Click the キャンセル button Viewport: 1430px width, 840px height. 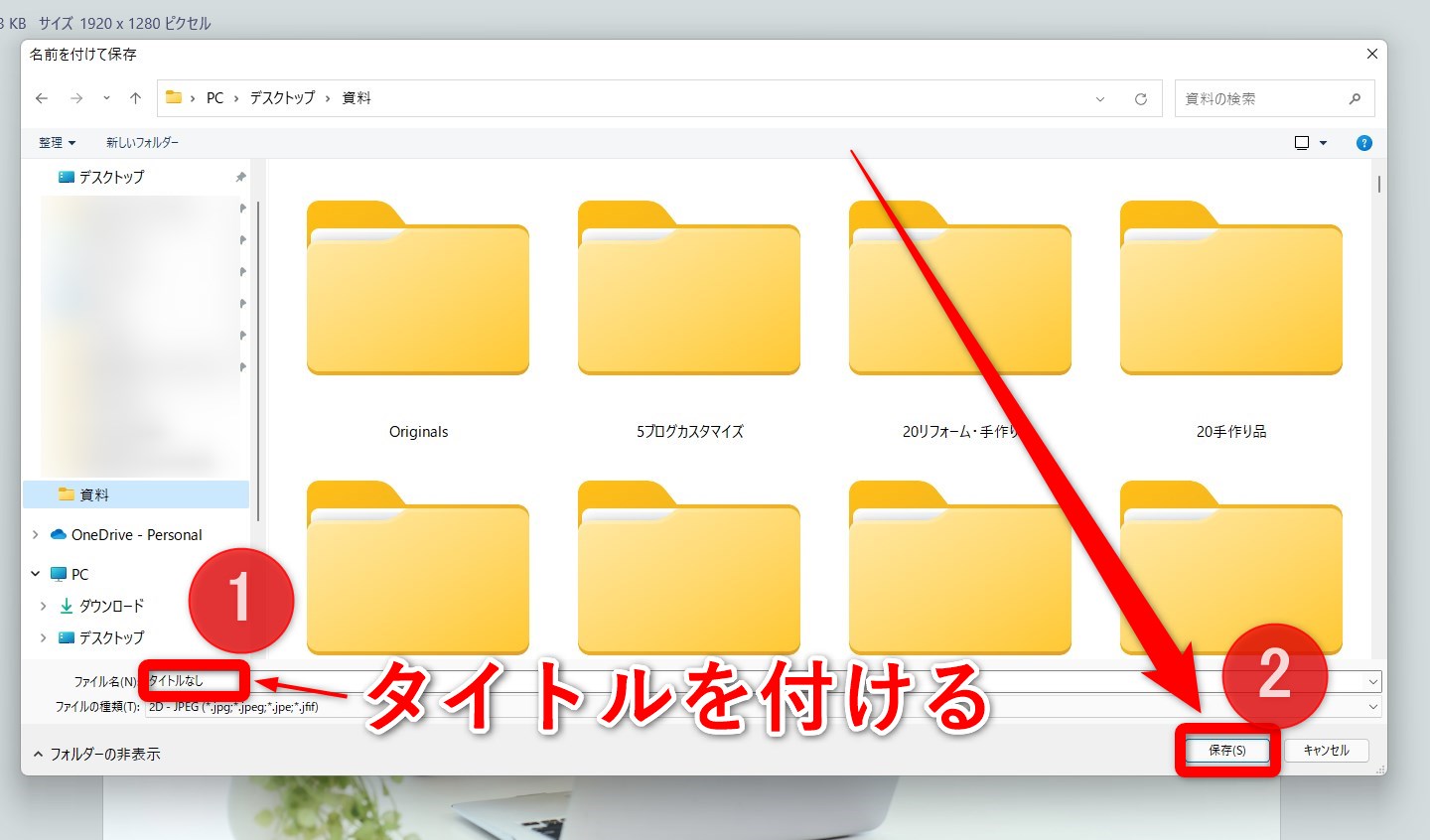coord(1326,751)
